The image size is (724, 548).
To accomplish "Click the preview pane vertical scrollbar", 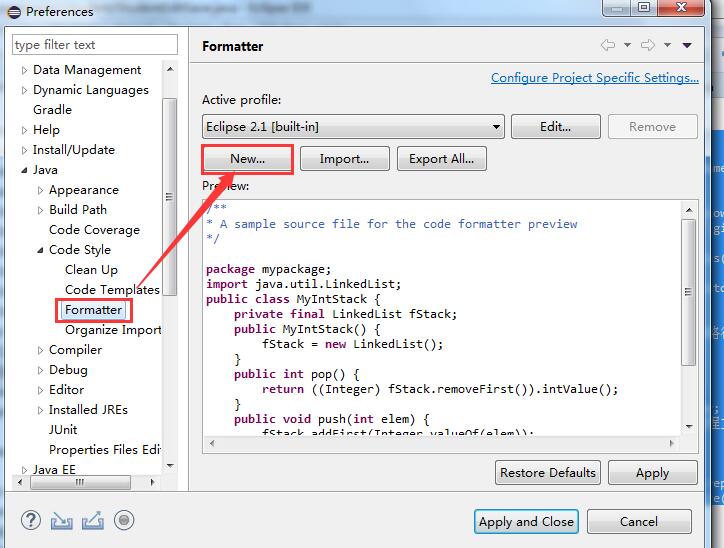I will click(x=689, y=290).
